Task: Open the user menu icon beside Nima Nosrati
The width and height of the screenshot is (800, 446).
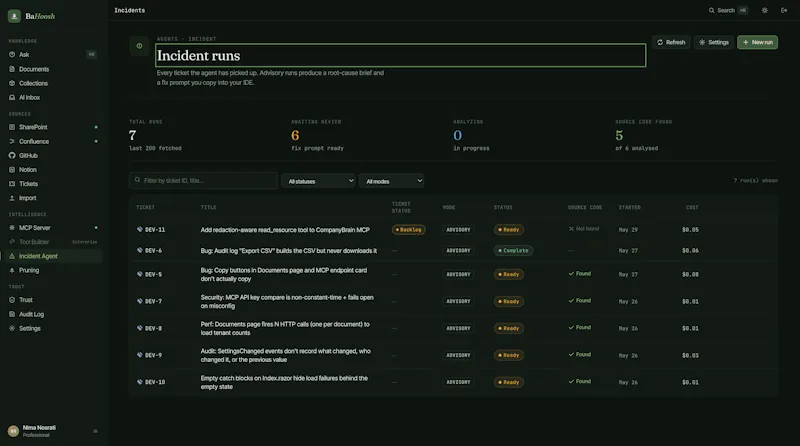Action: (x=95, y=431)
